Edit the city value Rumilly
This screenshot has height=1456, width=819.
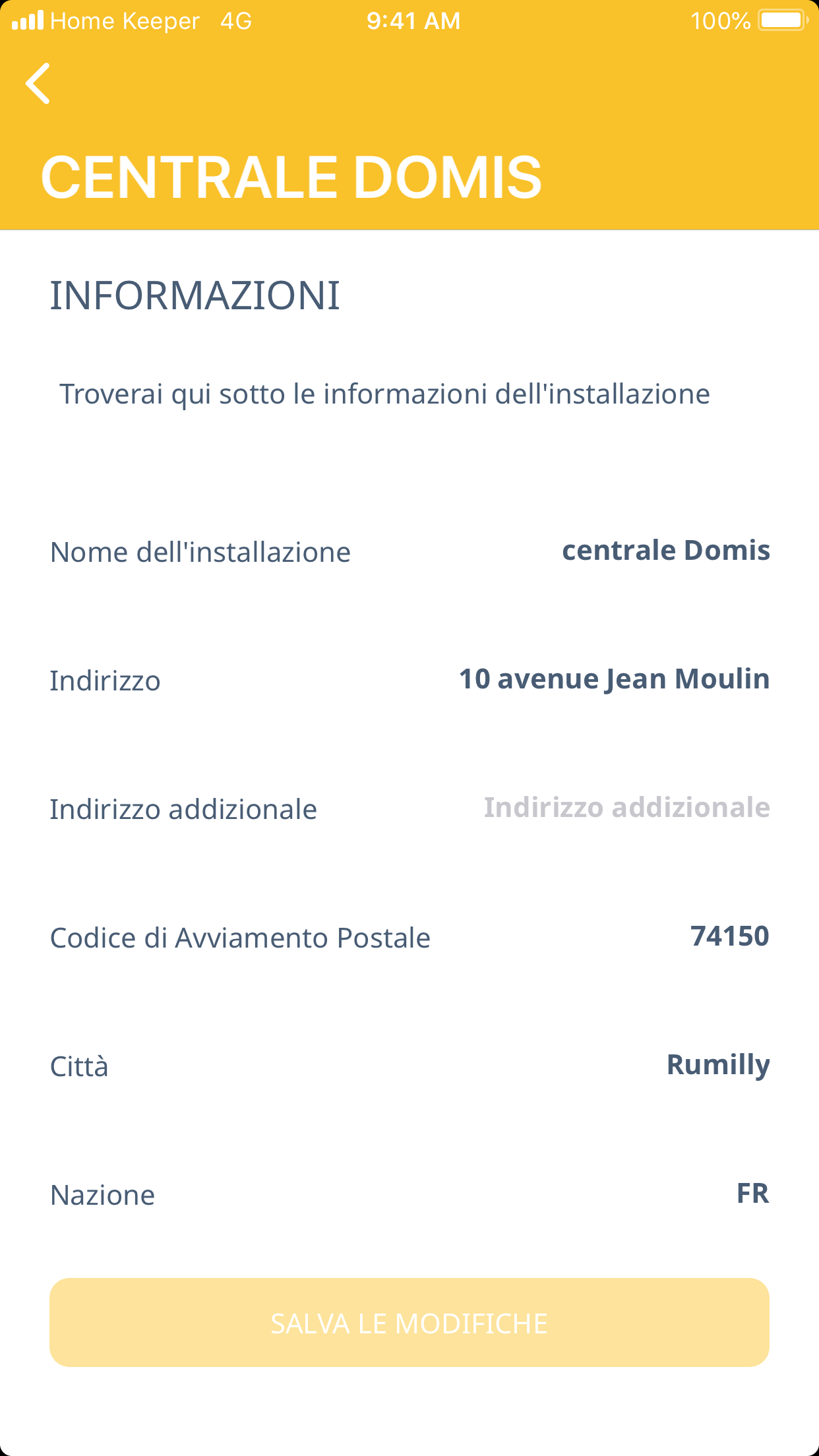pos(717,1065)
